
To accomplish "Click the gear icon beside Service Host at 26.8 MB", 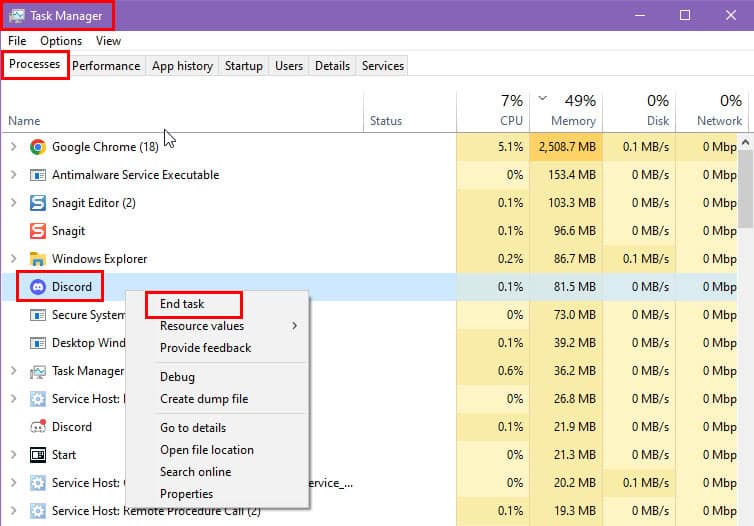I will 38,399.
